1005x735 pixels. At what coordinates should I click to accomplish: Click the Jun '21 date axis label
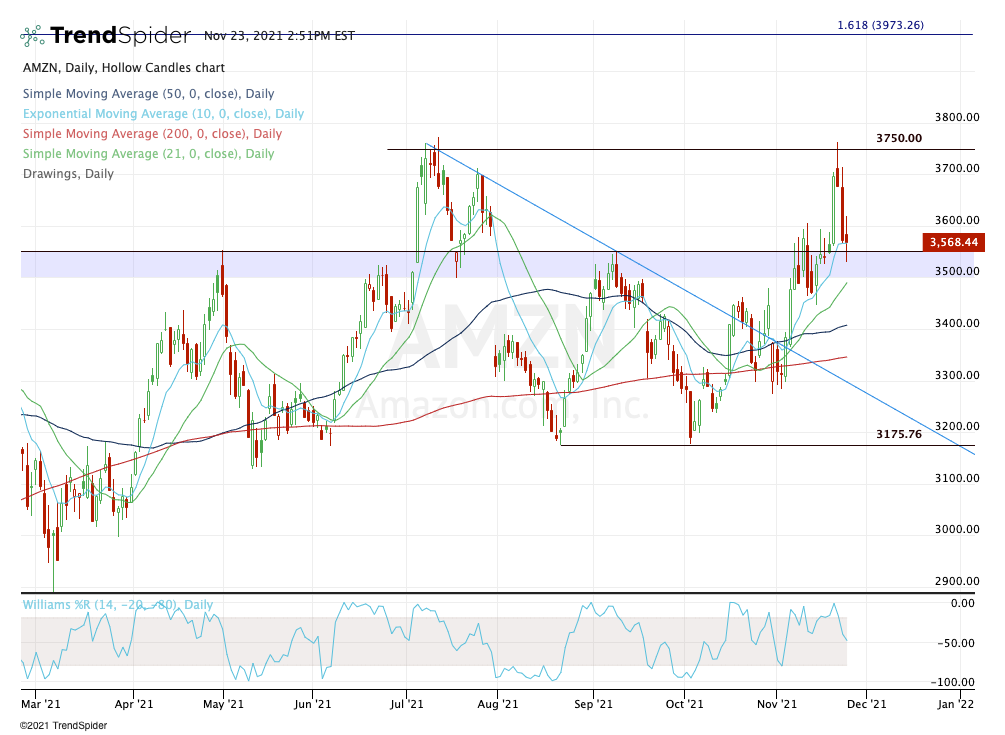[x=312, y=704]
